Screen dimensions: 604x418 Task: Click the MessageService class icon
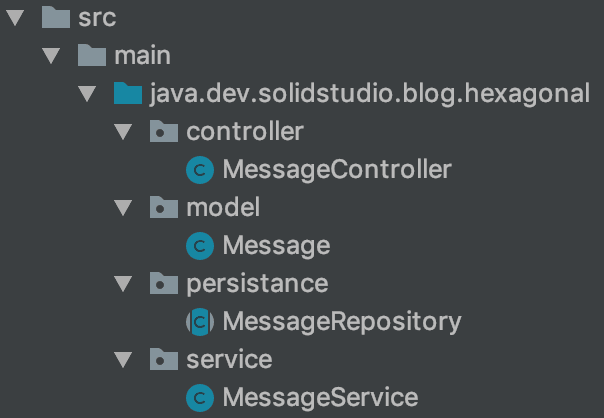200,398
